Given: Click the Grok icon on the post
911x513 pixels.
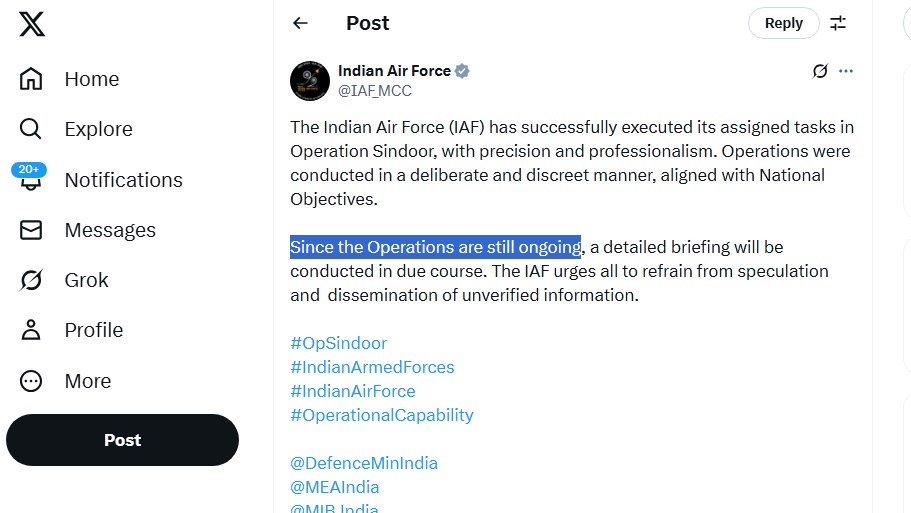Looking at the screenshot, I should (820, 71).
